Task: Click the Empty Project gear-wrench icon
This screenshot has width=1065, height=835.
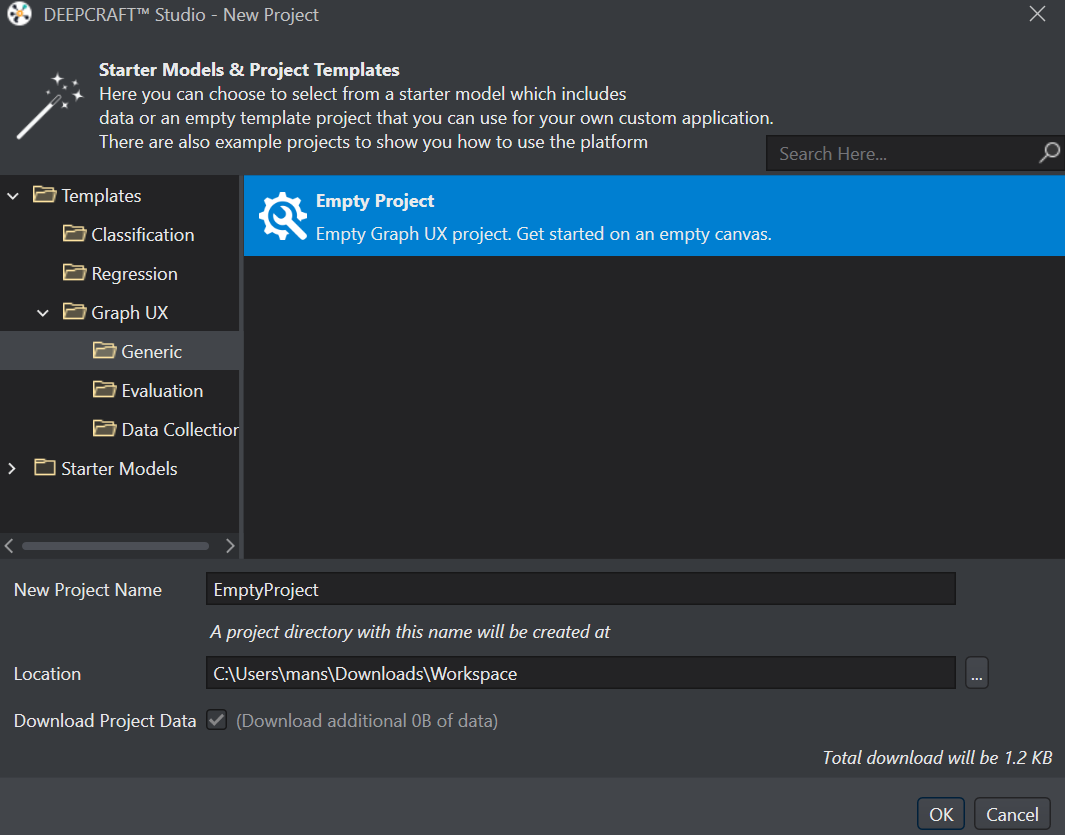Action: pos(283,216)
